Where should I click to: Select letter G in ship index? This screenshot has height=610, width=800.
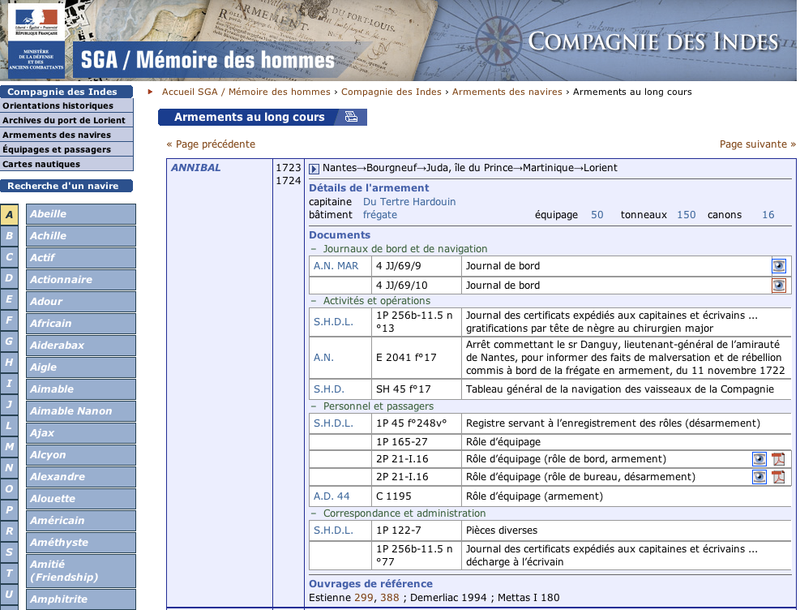click(x=9, y=341)
